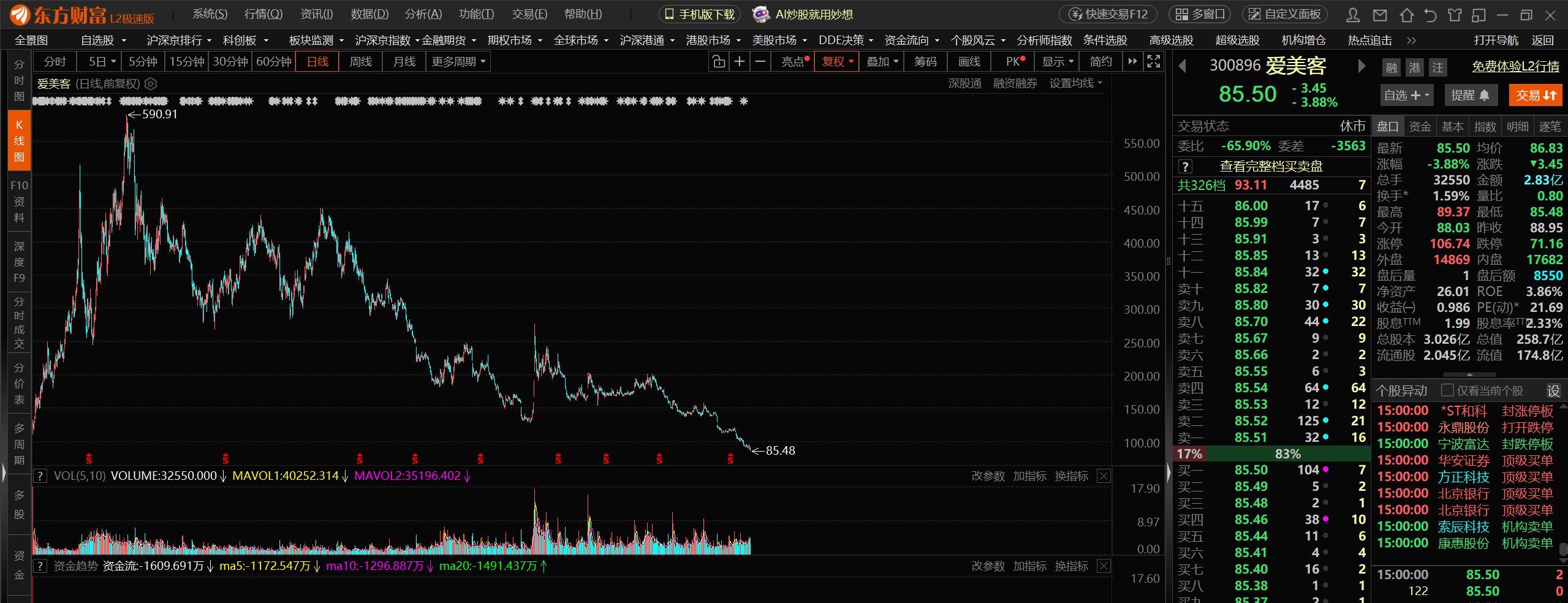
Task: Switch to 资金 tab in quote panel
Action: coord(1420,127)
